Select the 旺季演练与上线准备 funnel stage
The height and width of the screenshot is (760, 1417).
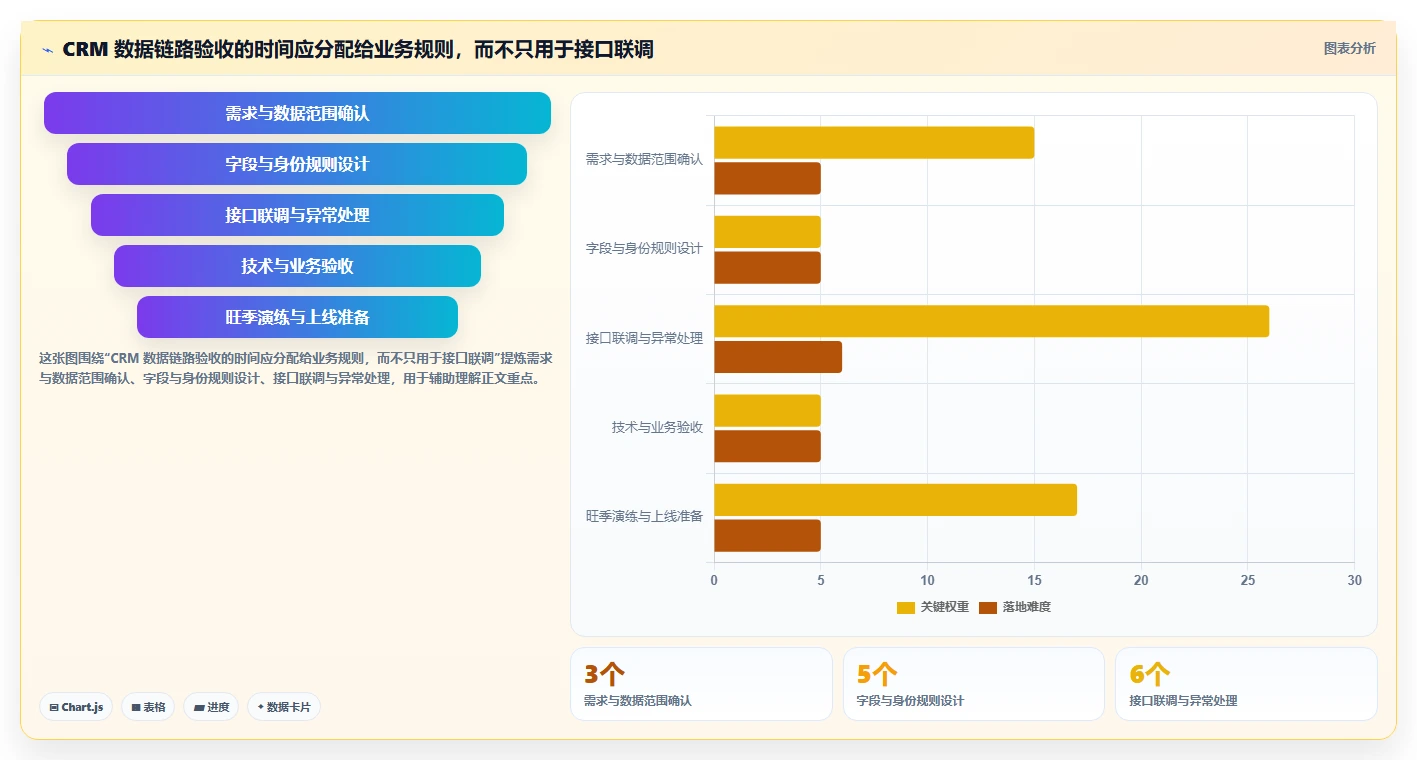(297, 317)
